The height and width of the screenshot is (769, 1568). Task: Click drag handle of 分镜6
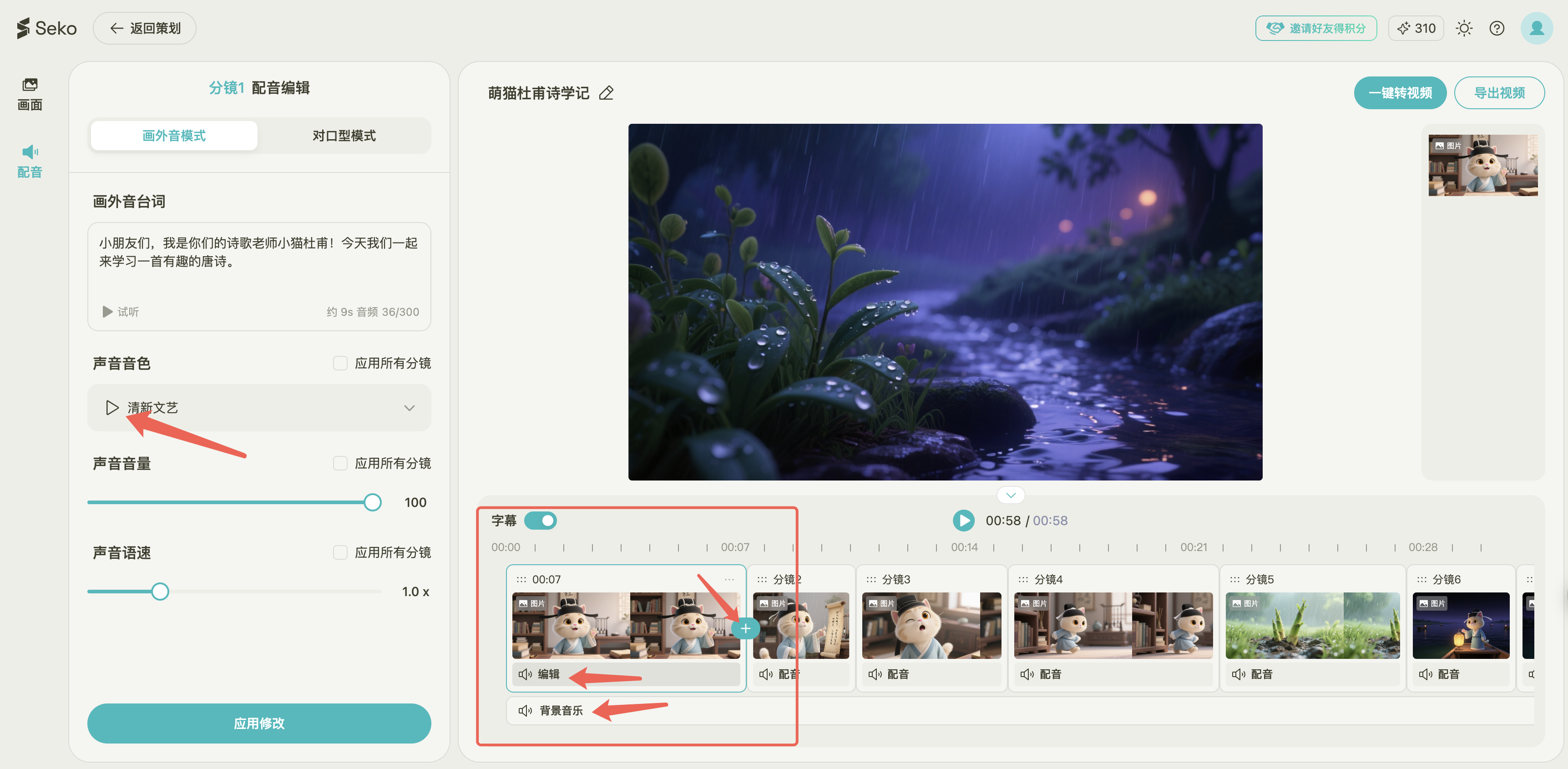pos(1421,579)
